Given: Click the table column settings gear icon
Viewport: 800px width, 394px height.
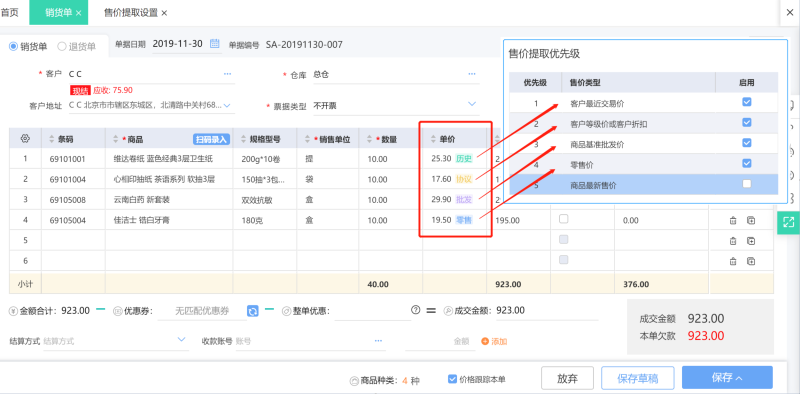Looking at the screenshot, I should (x=25, y=138).
